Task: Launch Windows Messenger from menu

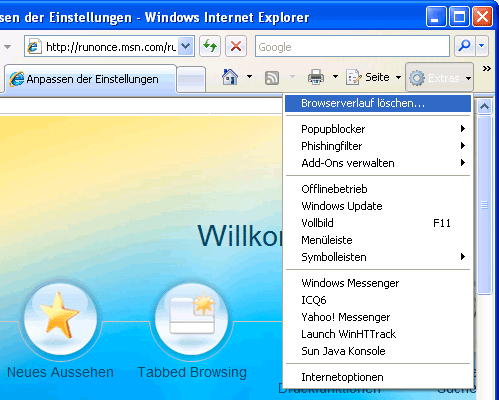Action: point(378,283)
